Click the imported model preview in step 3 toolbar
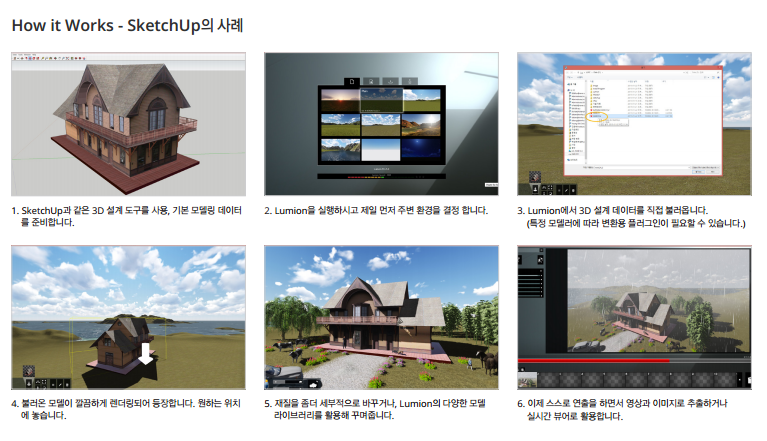Image resolution: width=767 pixels, height=441 pixels. pos(535,177)
